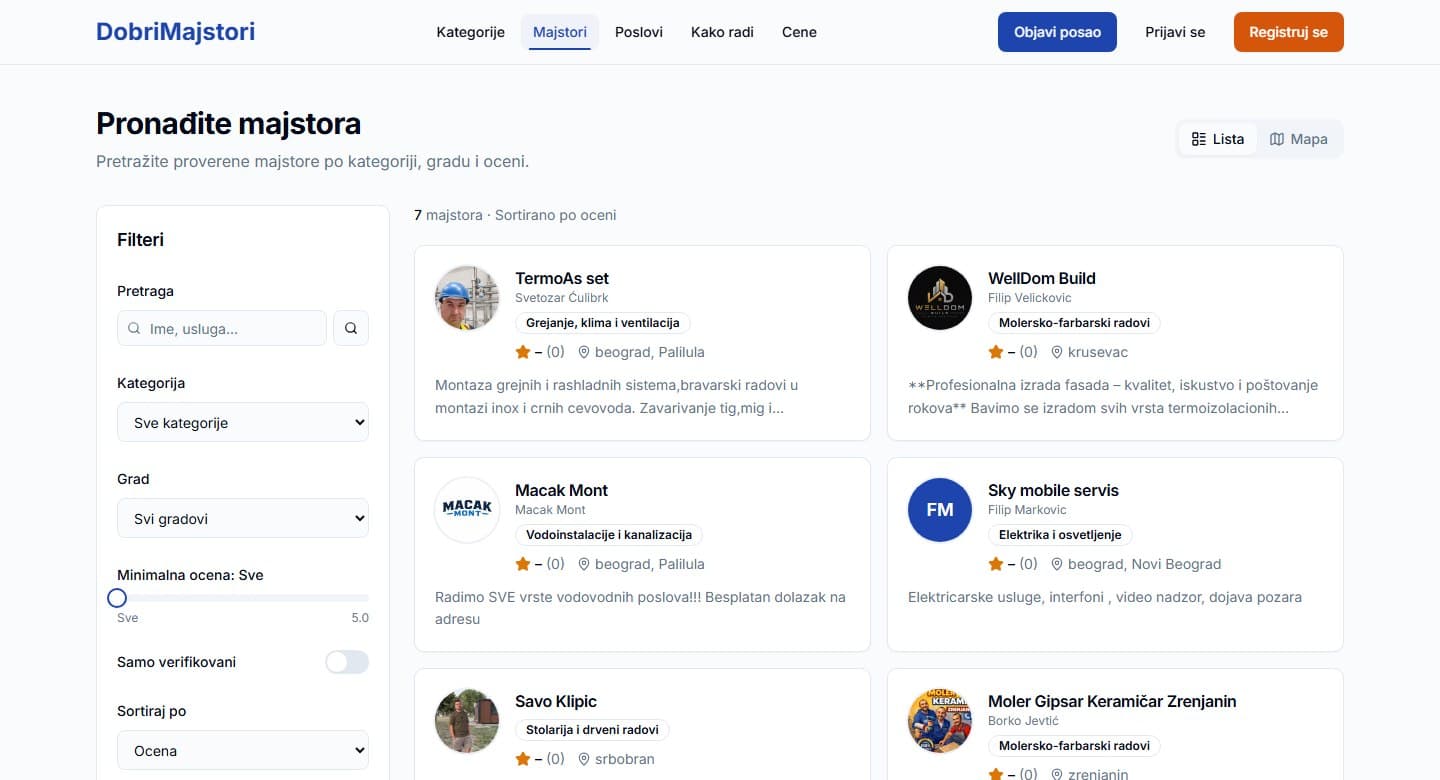Open Savo Klipic profile photo

(x=467, y=721)
